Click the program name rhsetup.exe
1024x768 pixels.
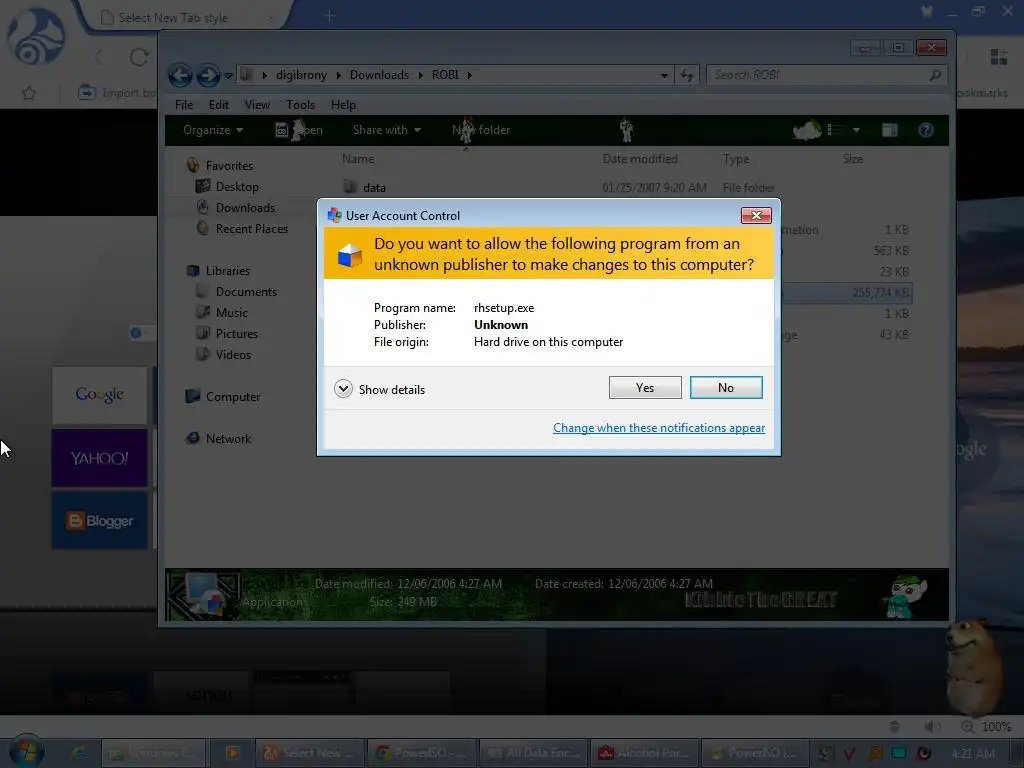click(504, 308)
